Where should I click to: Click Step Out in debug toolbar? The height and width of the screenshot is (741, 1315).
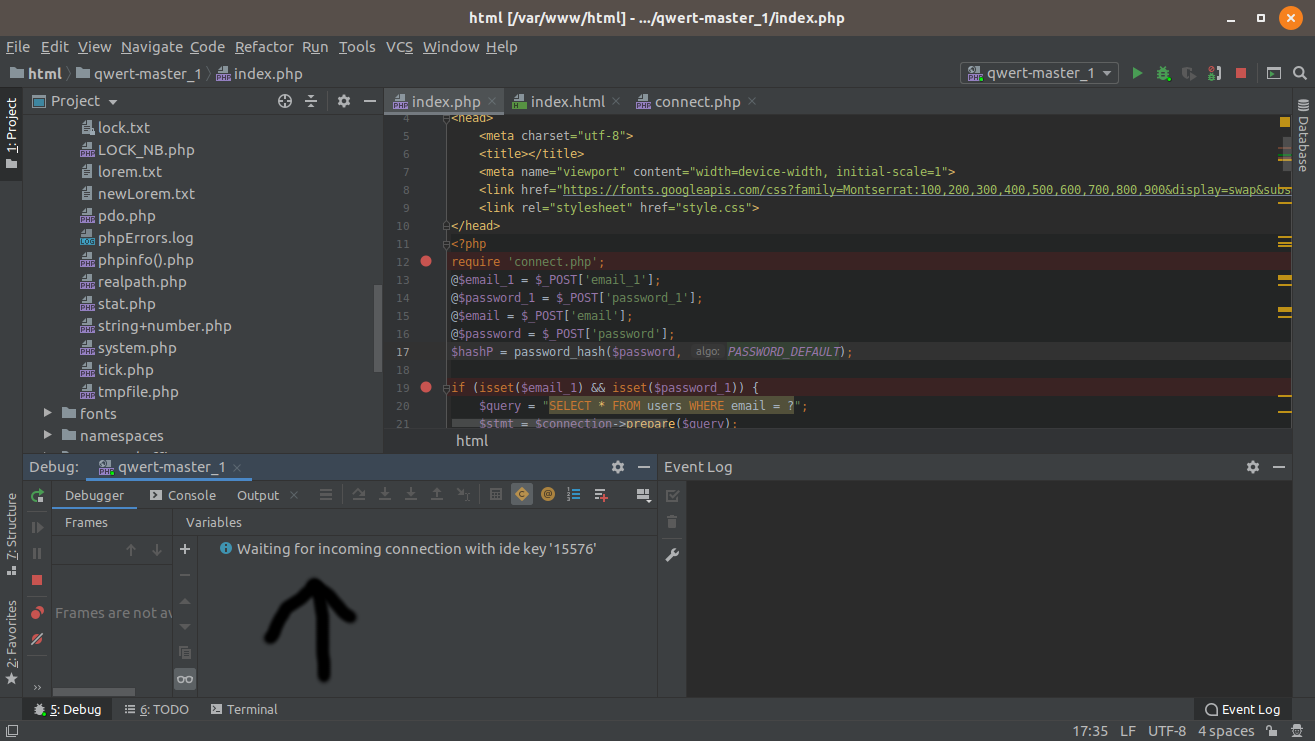point(437,494)
